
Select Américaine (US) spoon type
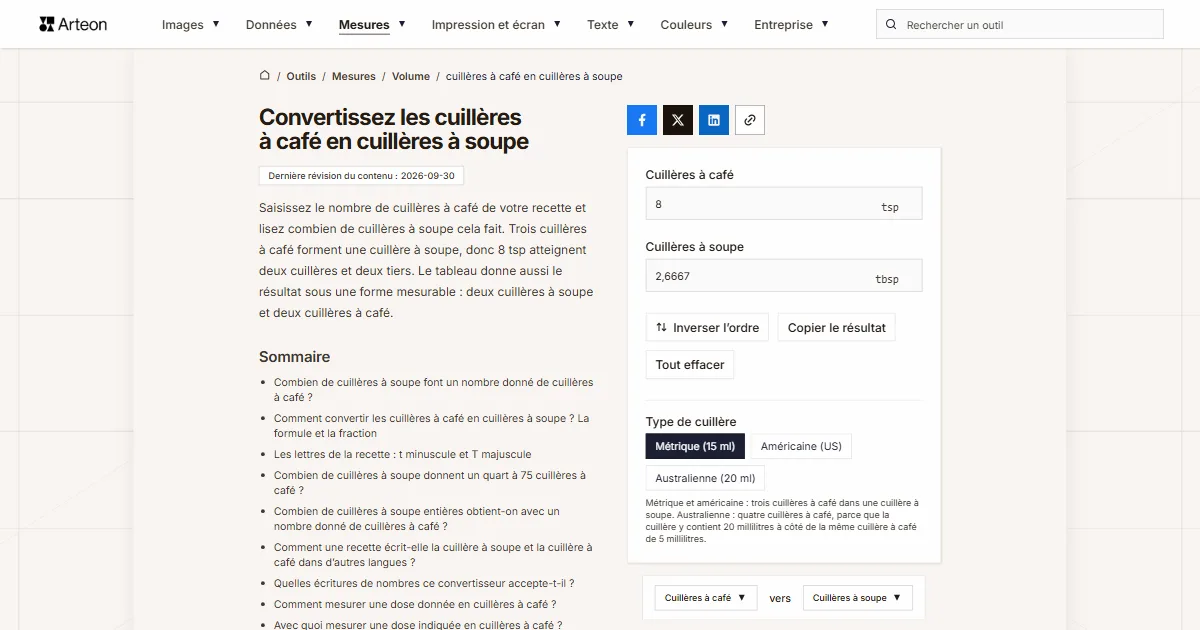coord(801,447)
